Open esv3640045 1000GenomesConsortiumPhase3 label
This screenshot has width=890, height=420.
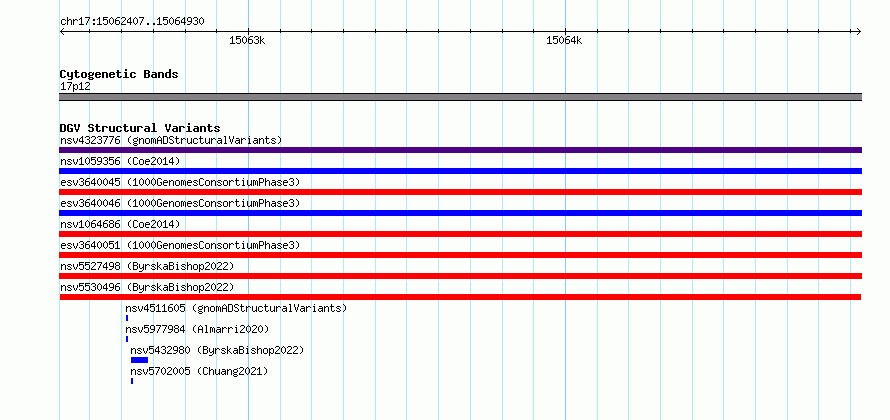(x=180, y=182)
